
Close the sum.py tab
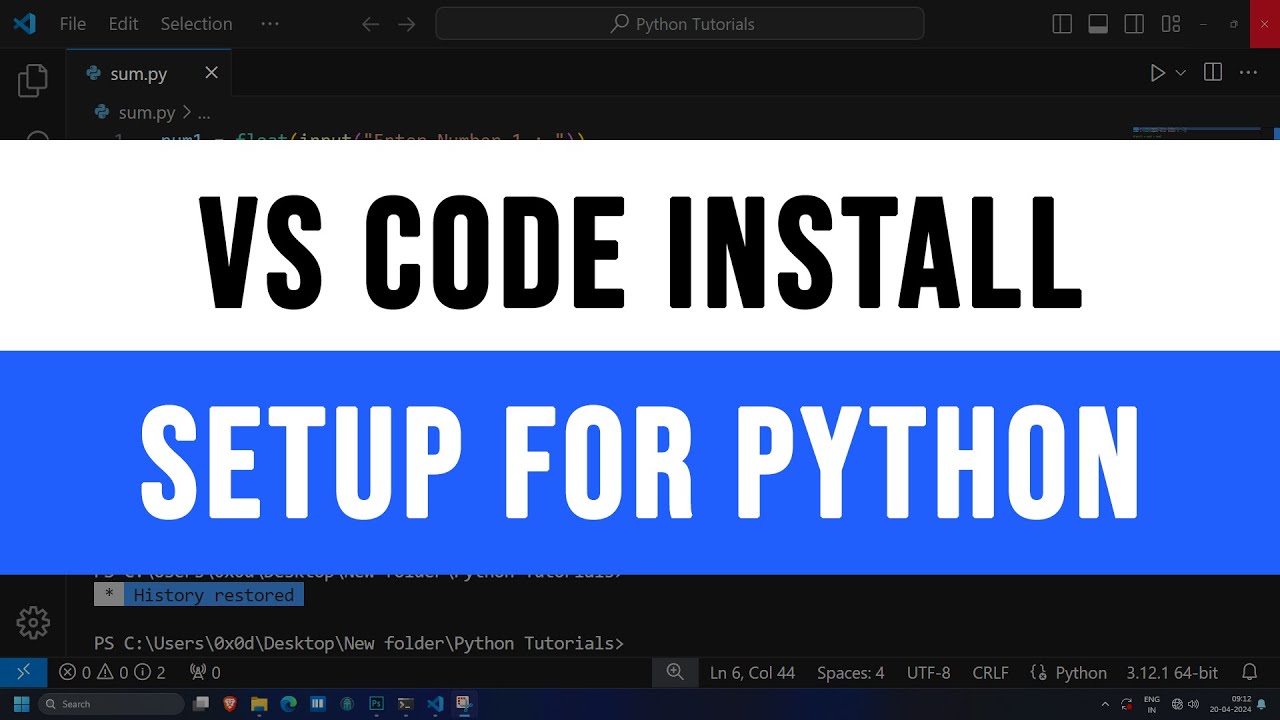pyautogui.click(x=211, y=73)
